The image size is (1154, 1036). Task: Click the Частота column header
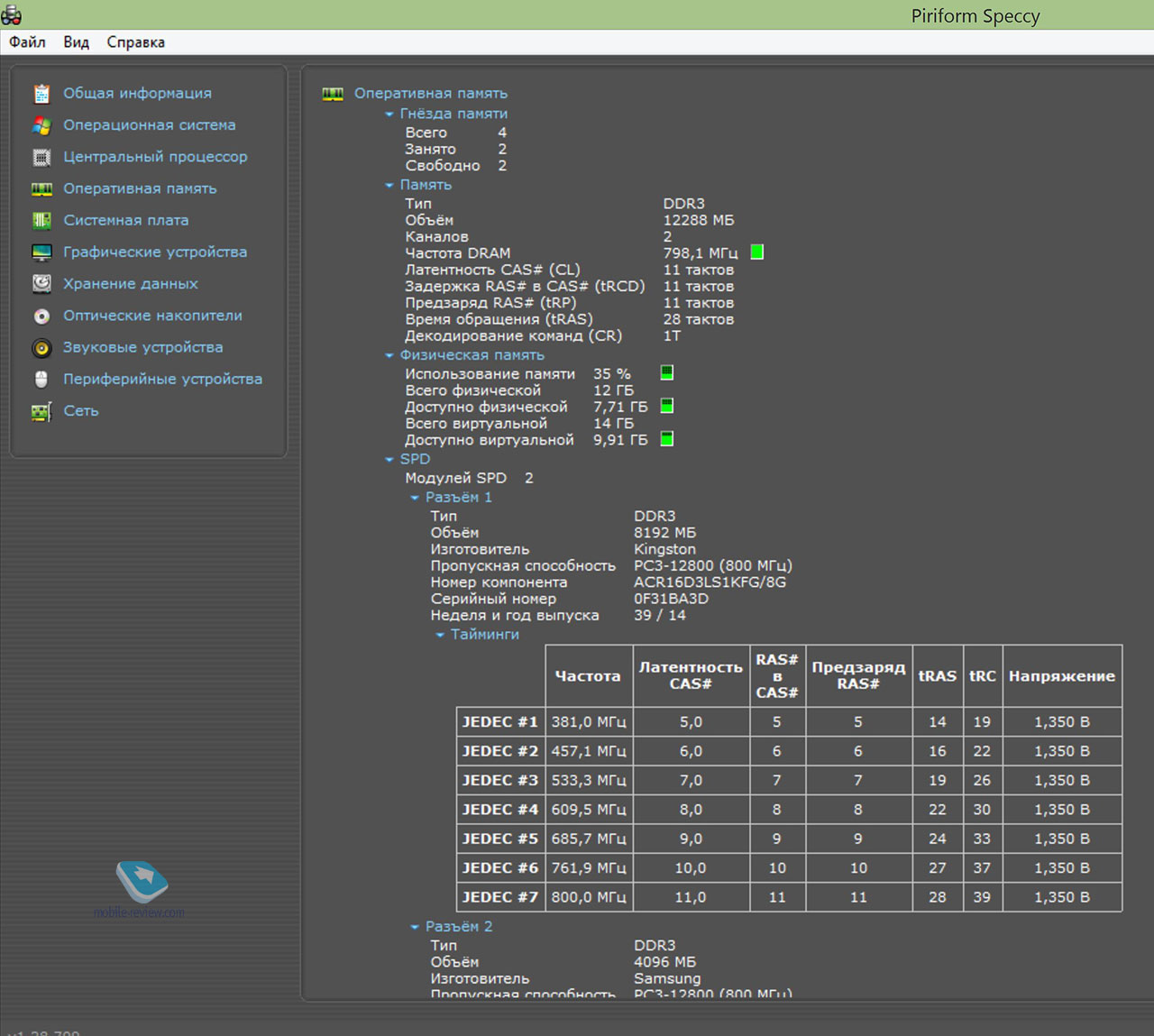(x=588, y=676)
